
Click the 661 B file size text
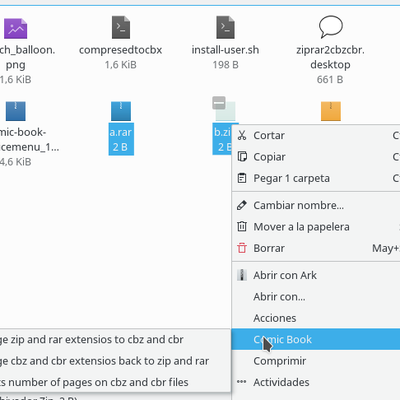pos(330,79)
